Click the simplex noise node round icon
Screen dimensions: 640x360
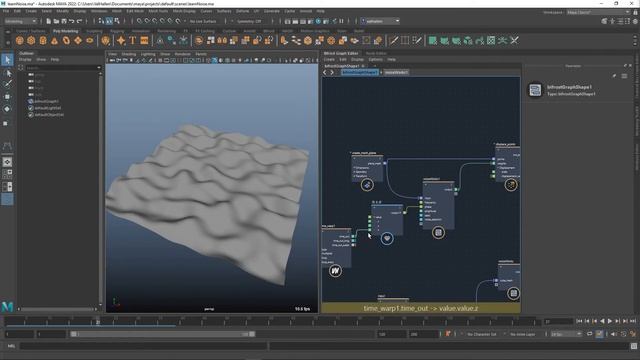[x=438, y=233]
